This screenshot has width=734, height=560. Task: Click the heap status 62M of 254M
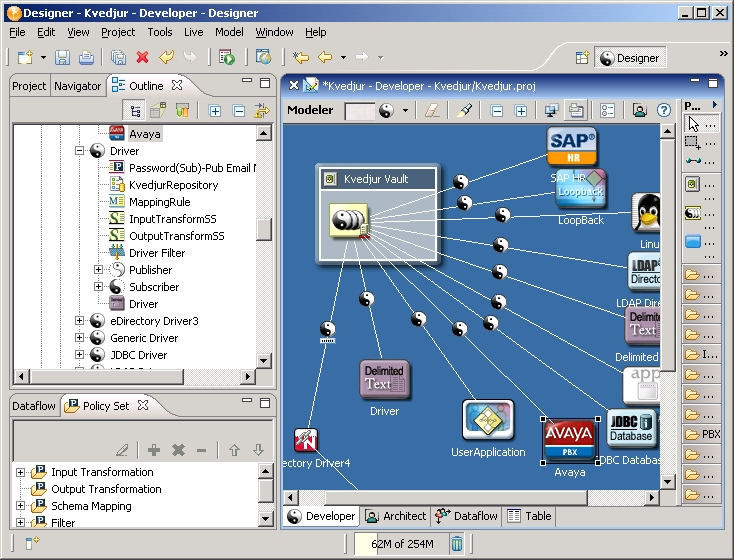click(x=402, y=544)
